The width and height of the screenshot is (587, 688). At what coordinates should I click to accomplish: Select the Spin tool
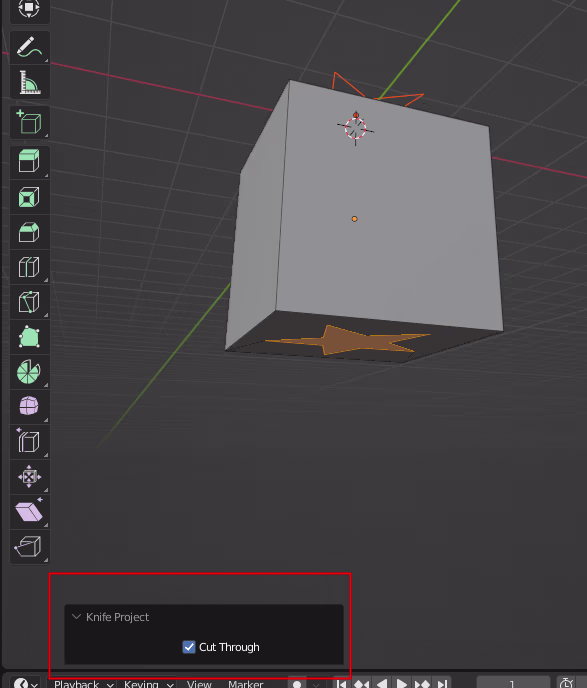click(x=29, y=372)
